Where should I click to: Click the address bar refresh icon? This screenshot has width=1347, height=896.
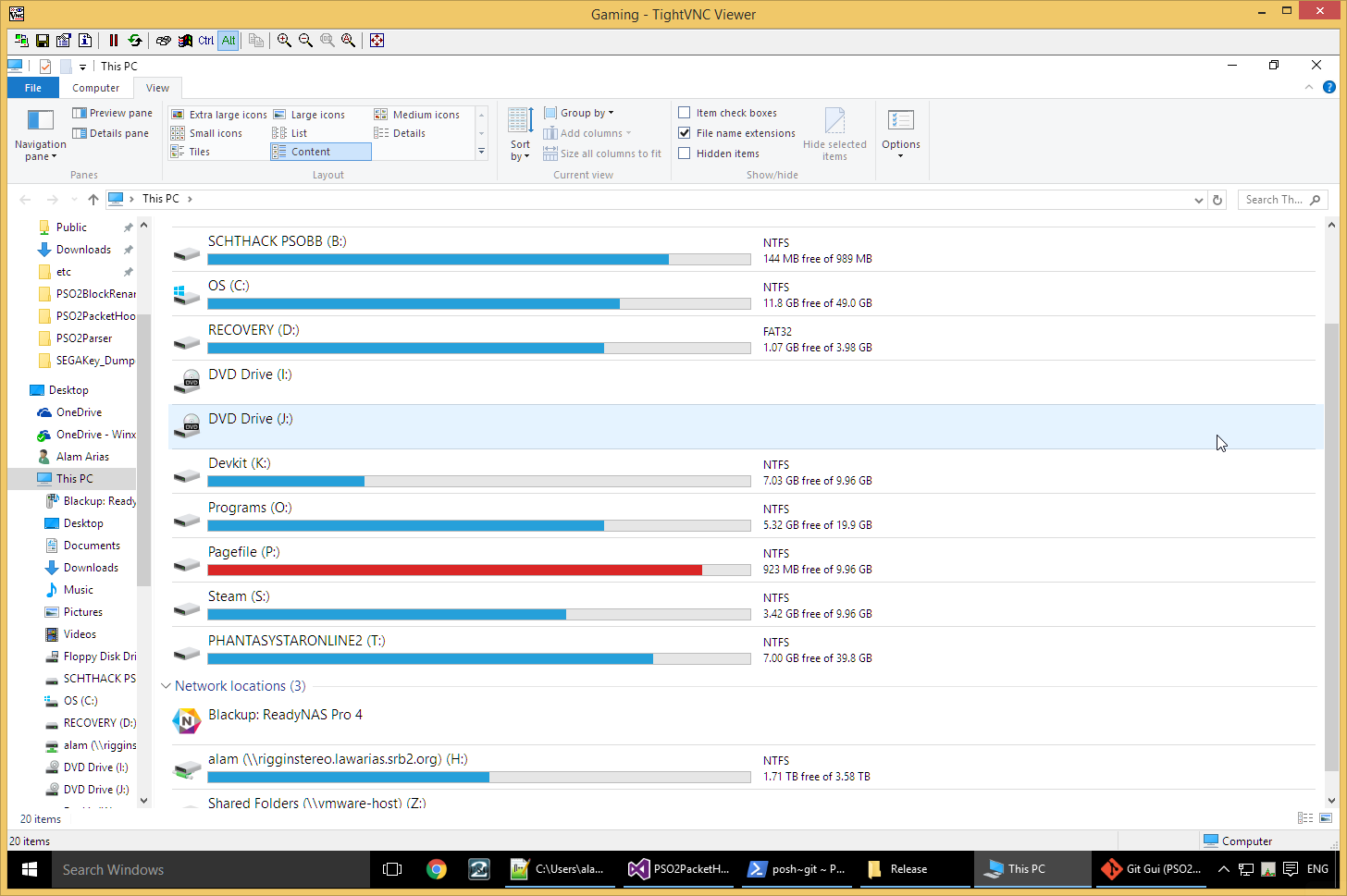coord(1218,200)
